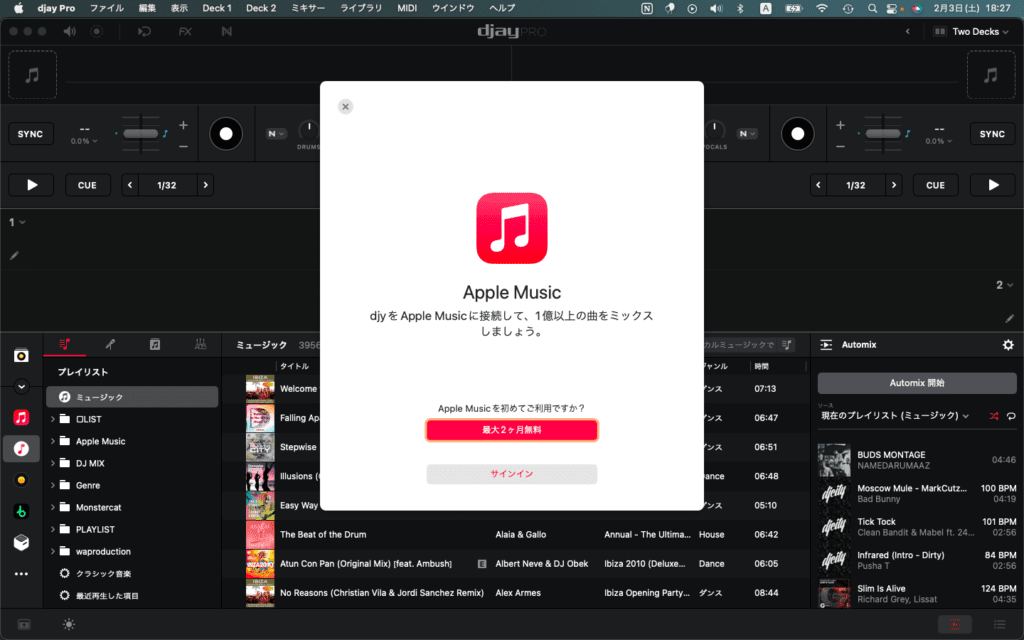This screenshot has height=640, width=1024.
Task: Play deck 2
Action: click(x=993, y=185)
